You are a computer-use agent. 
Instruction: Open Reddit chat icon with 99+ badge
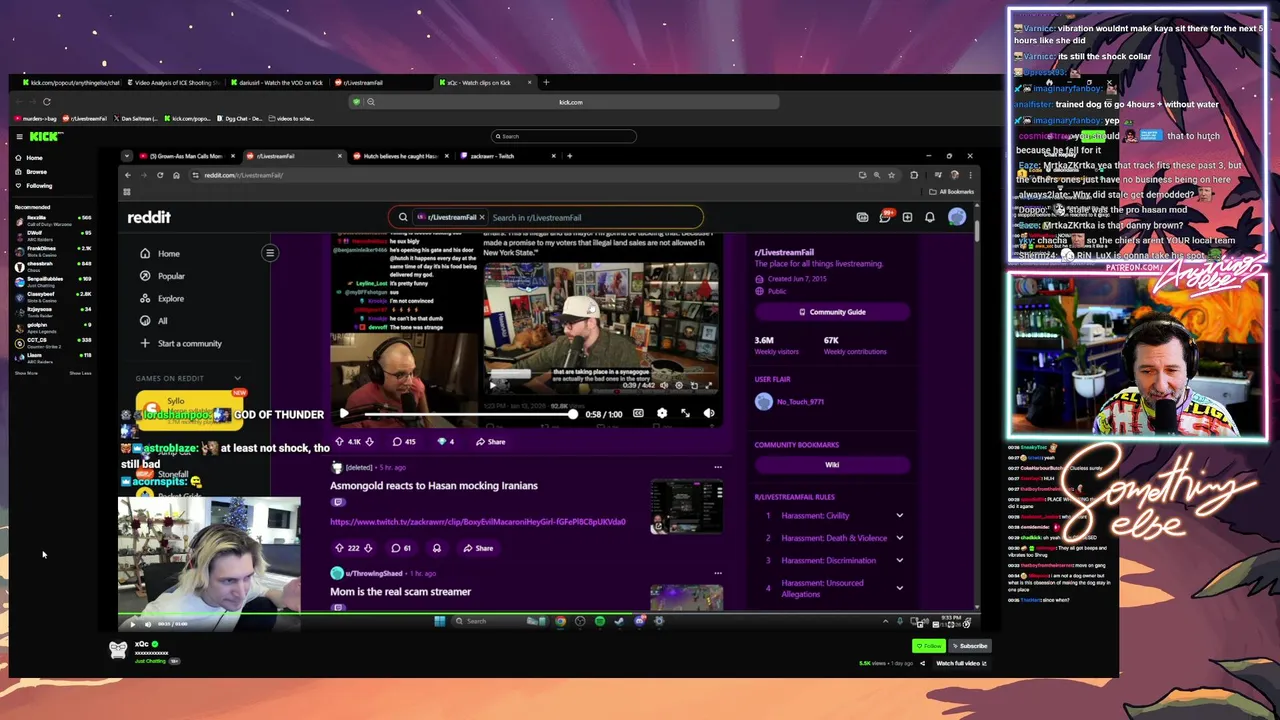[885, 217]
